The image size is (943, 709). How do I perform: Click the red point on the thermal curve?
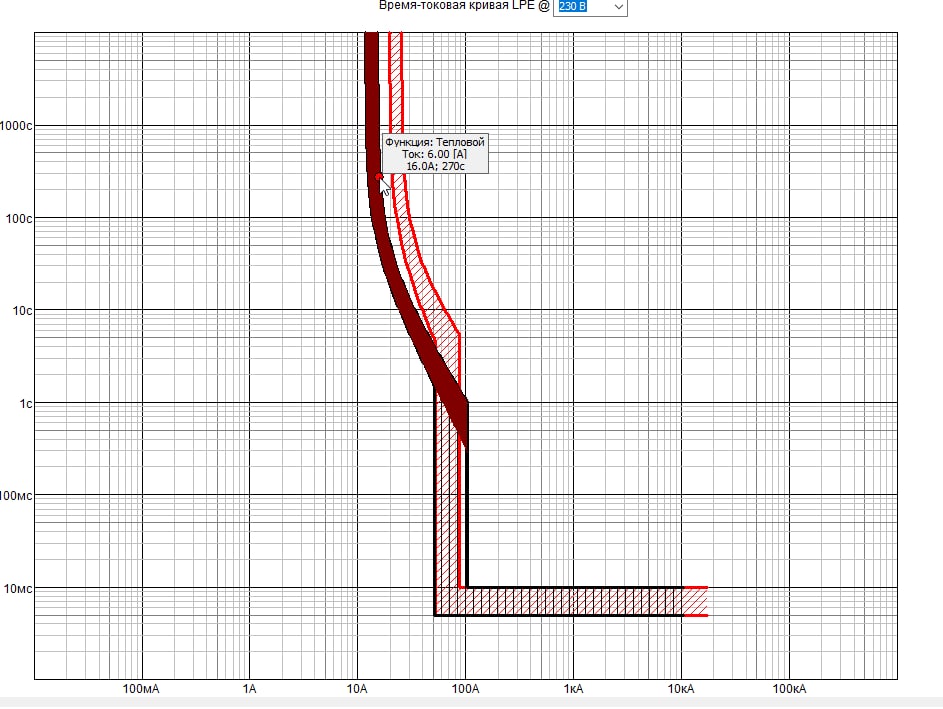click(x=379, y=177)
